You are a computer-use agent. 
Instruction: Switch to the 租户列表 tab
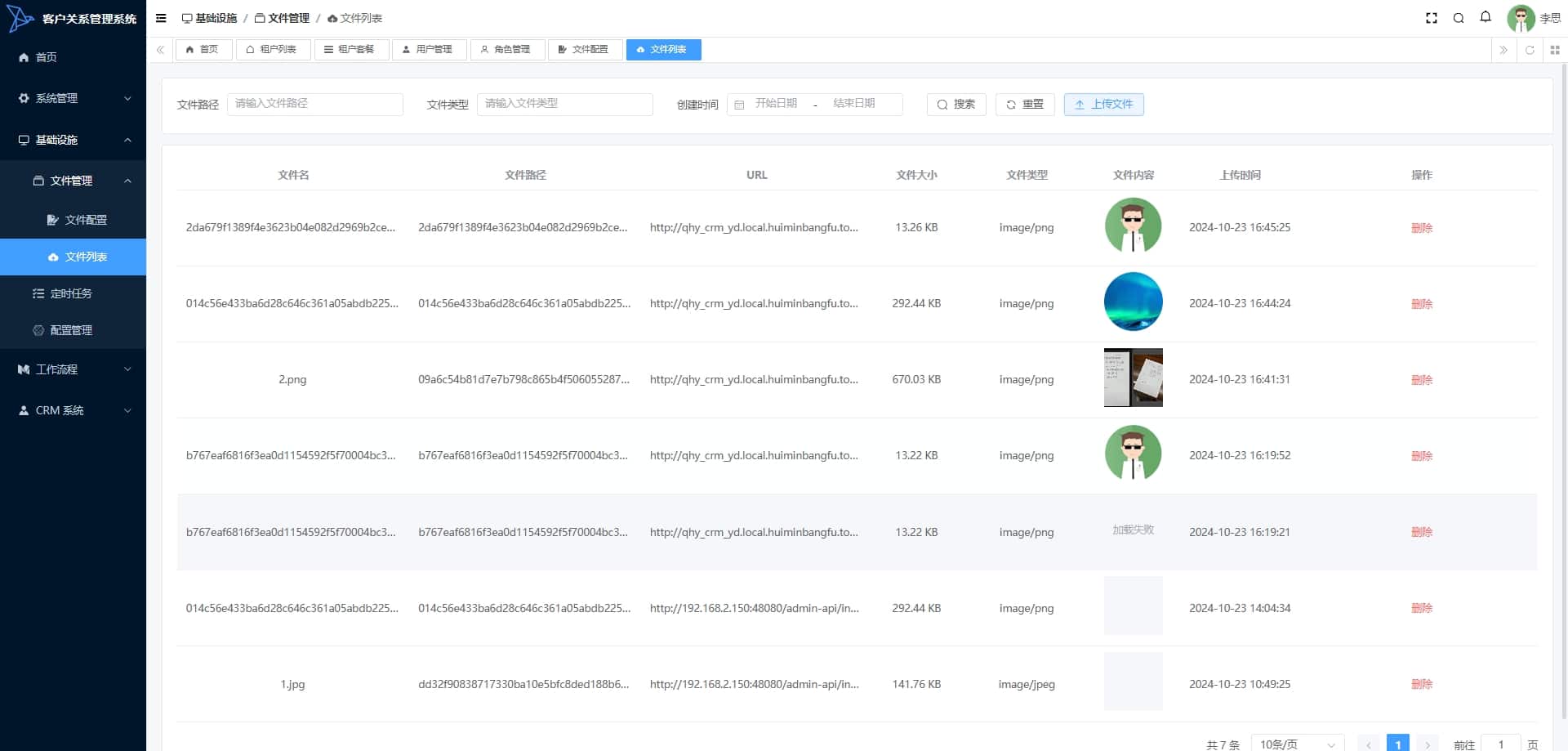point(273,50)
